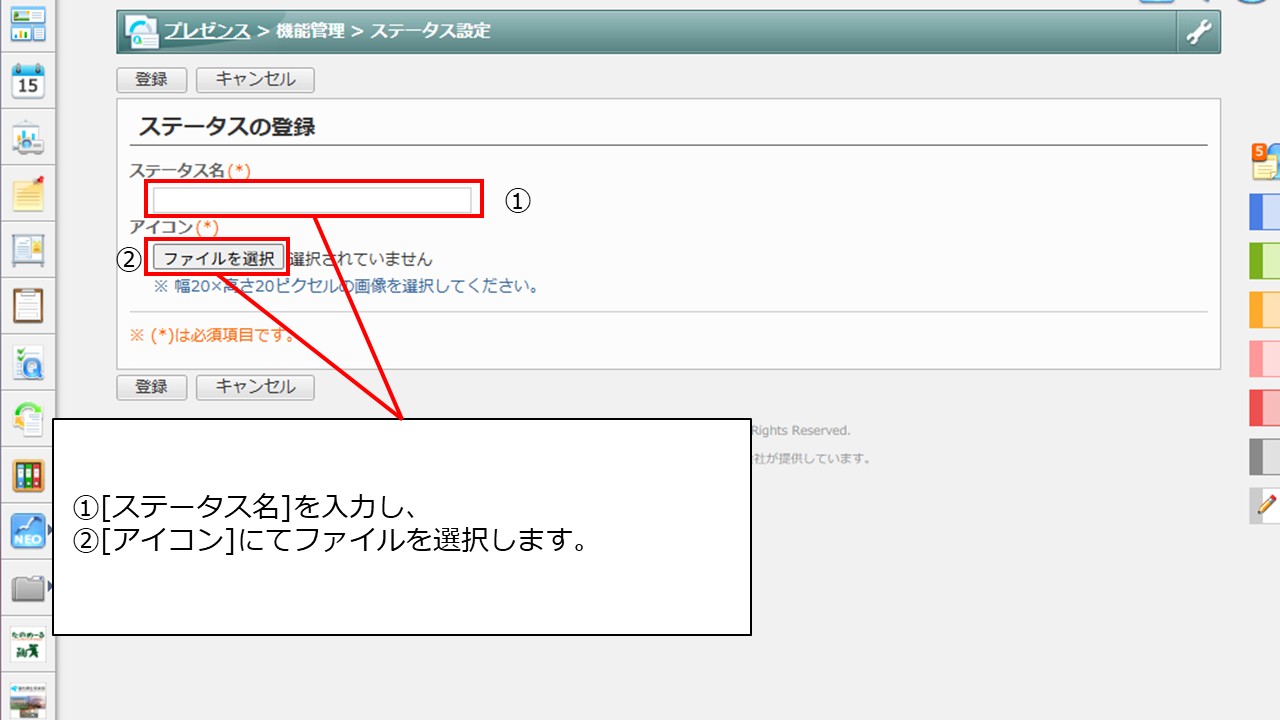
Task: Open the gray folder sidebar icon
Action: coord(28,588)
